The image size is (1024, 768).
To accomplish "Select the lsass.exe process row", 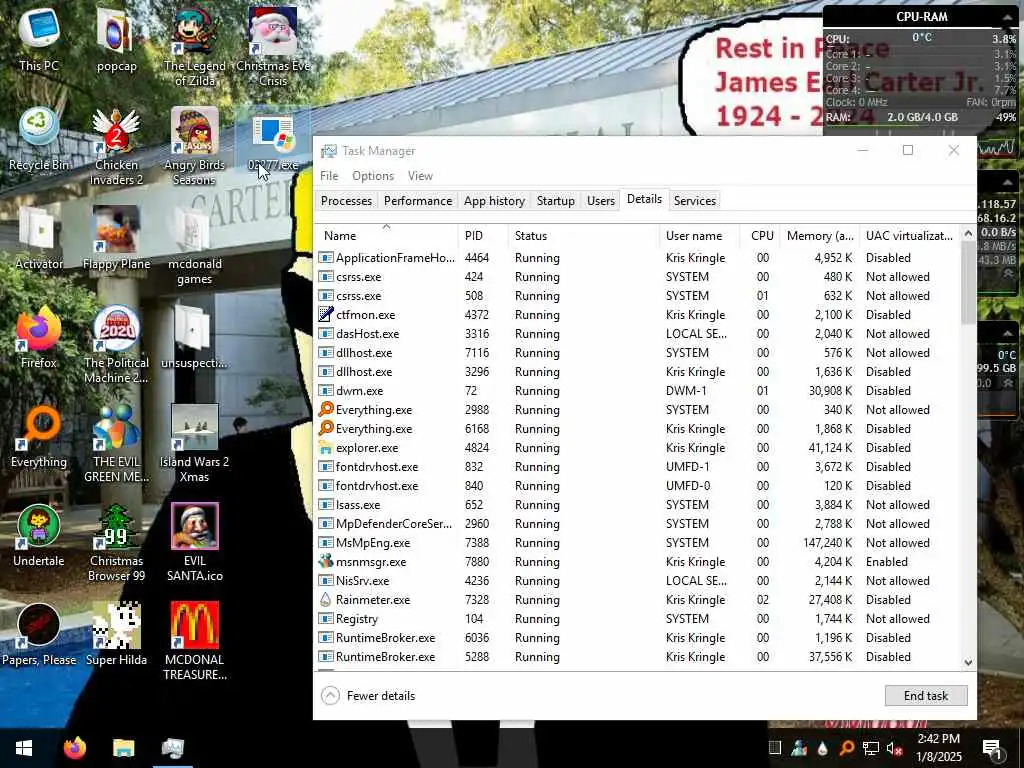I will 639,505.
